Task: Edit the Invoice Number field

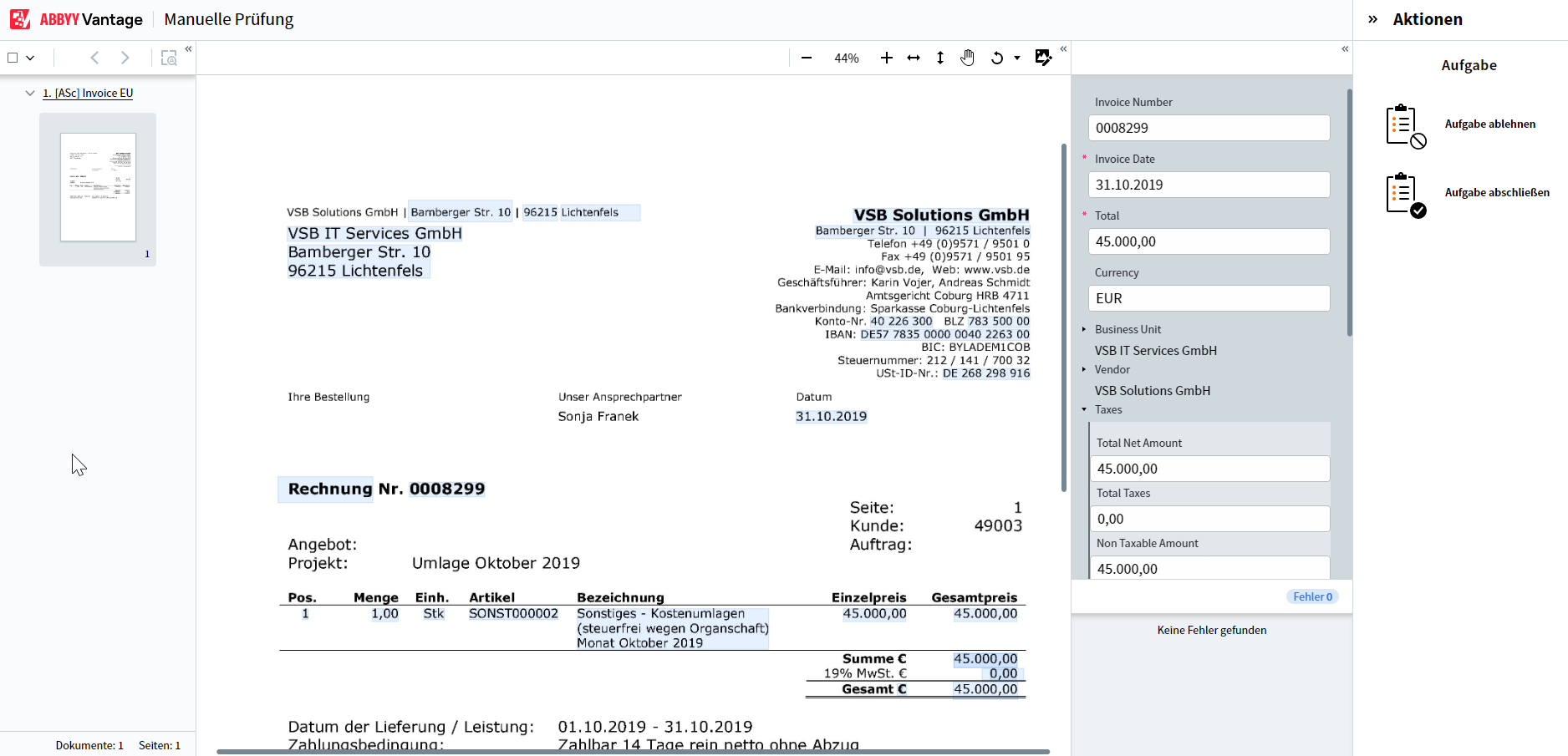Action: (x=1209, y=128)
